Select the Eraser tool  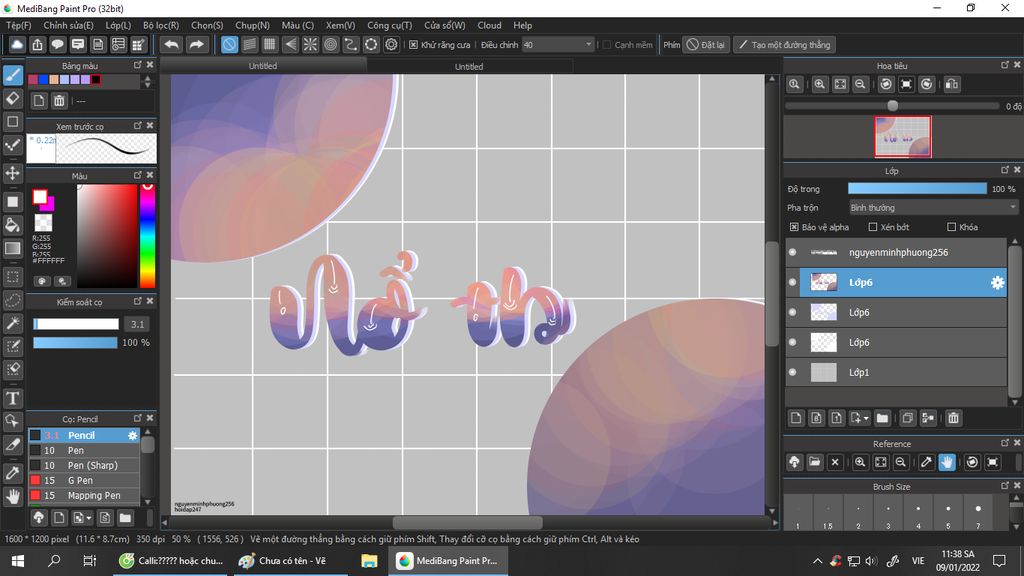click(12, 99)
